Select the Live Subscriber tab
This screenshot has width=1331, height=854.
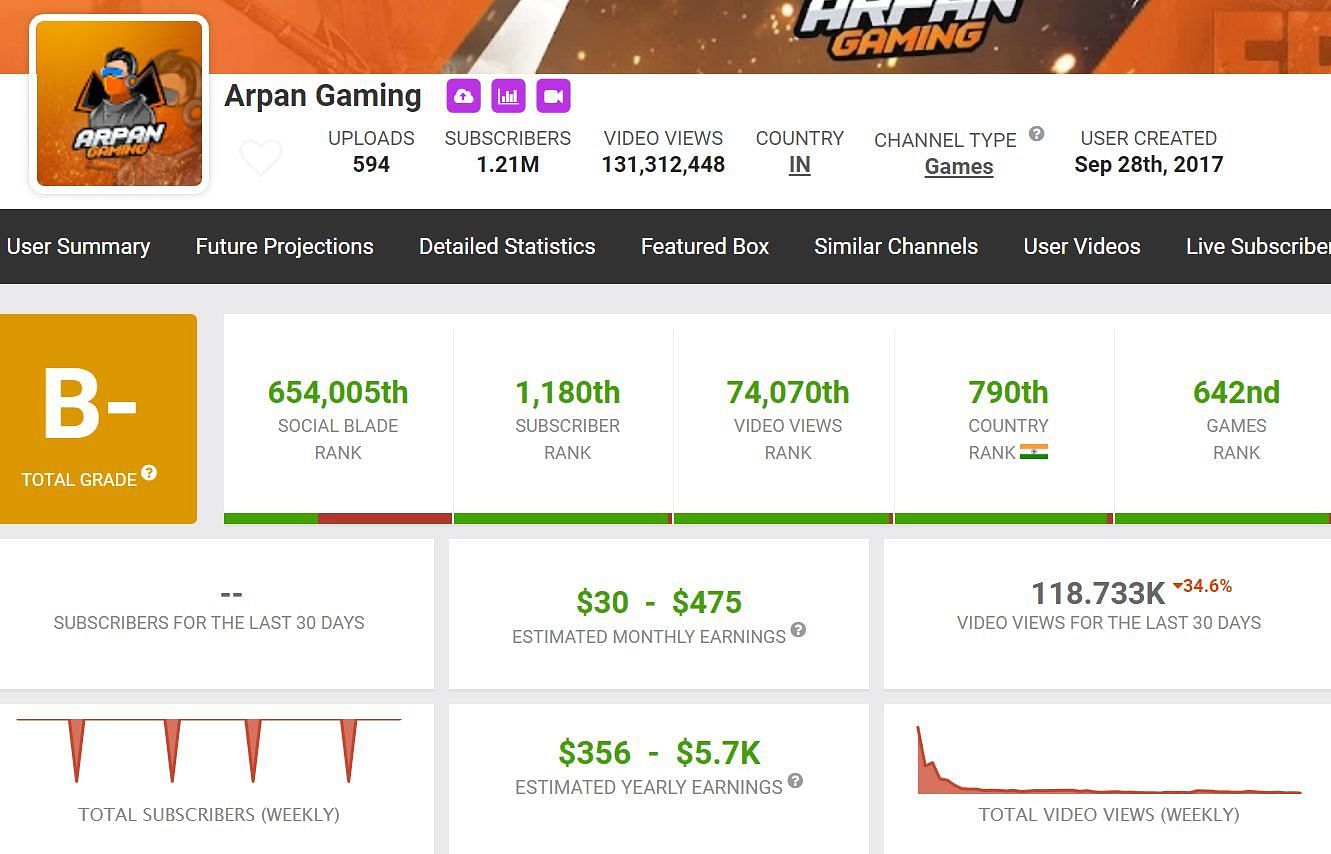(1258, 246)
